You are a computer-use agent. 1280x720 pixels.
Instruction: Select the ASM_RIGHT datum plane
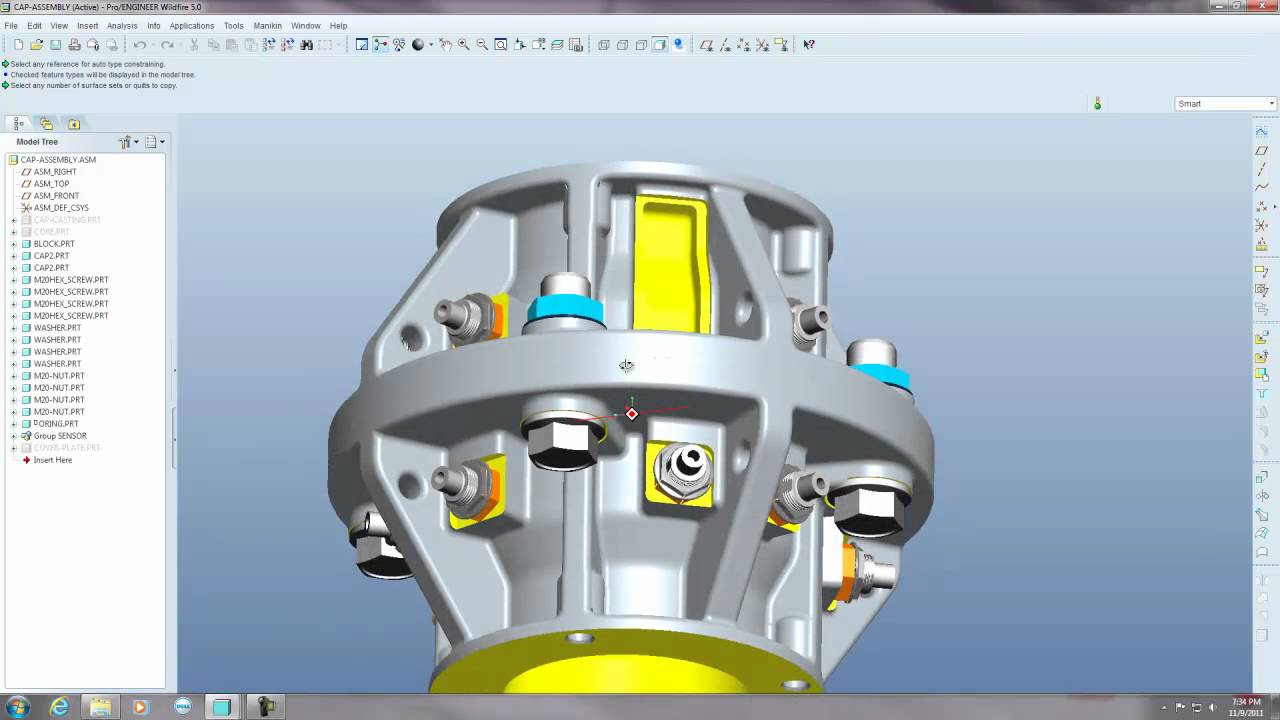tap(55, 172)
